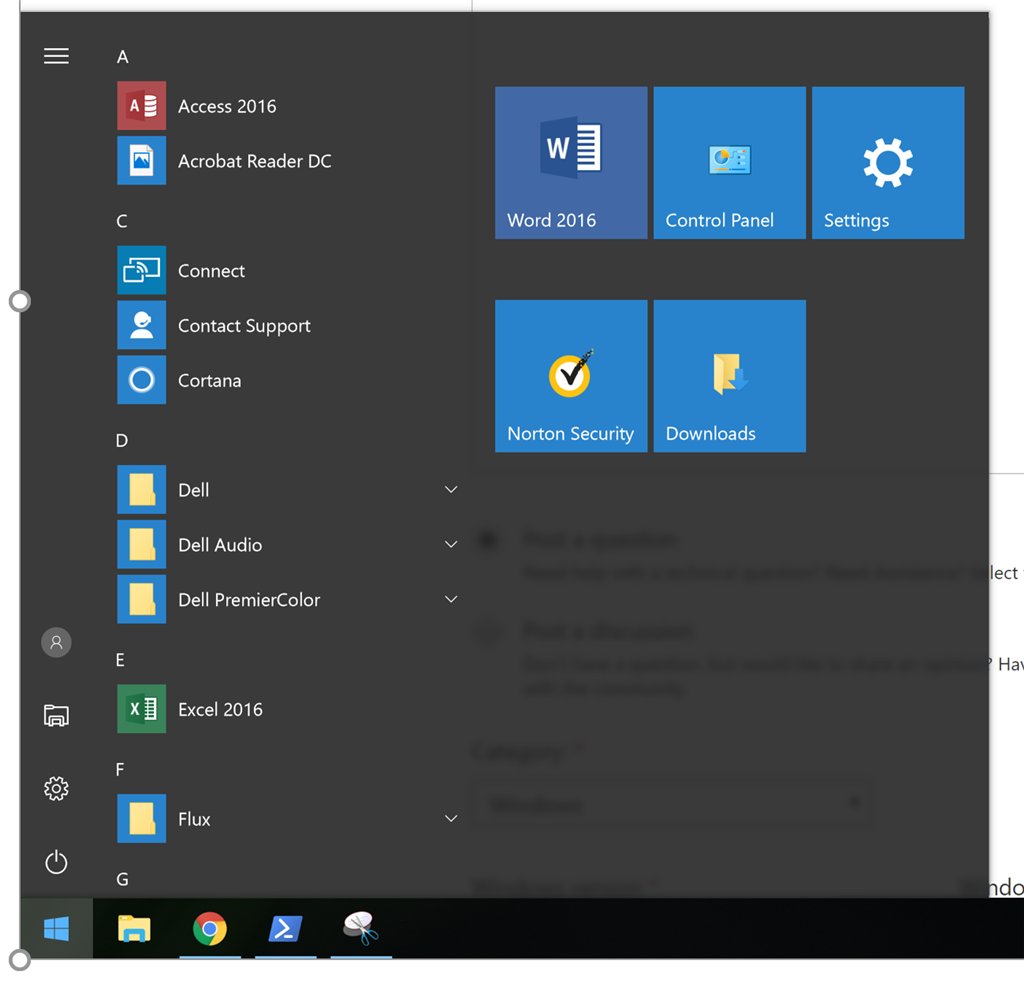Viewport: 1024px width, 1008px height.
Task: Jump via letter A header
Action: tap(122, 57)
